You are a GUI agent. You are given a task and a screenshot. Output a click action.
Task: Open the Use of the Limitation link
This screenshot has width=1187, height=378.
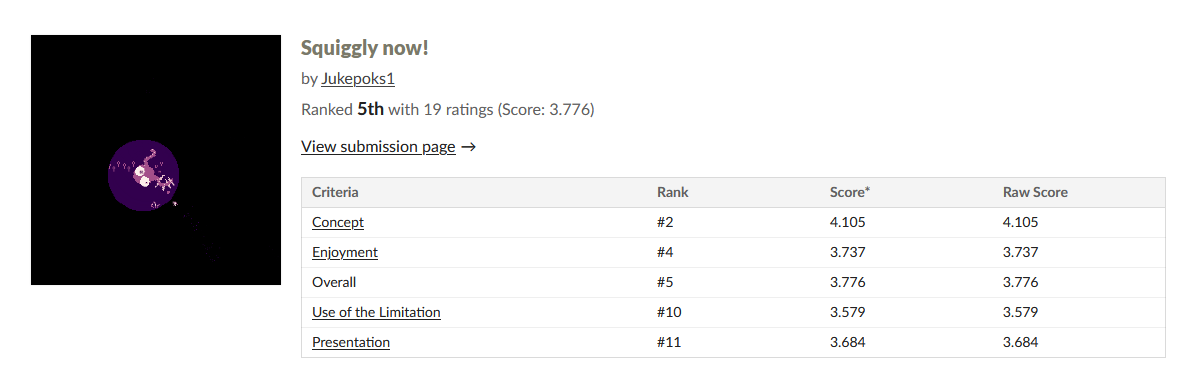(x=376, y=312)
